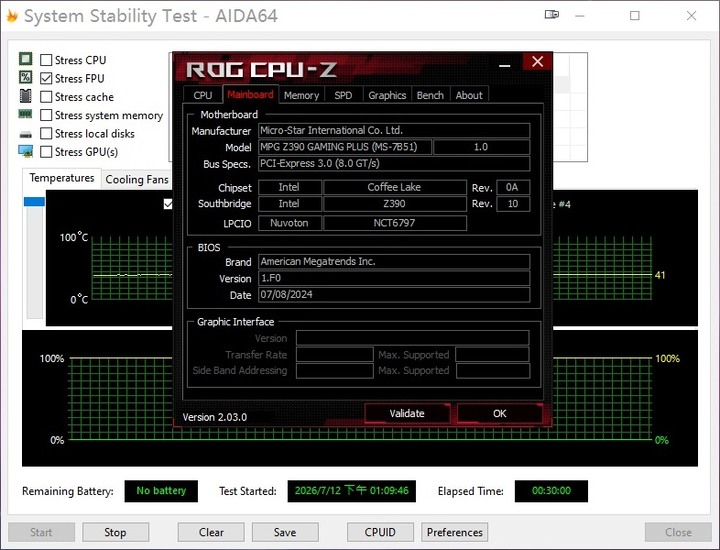Viewport: 720px width, 550px height.
Task: Click the RAM module icon beside Stress system memory
Action: coord(25,114)
